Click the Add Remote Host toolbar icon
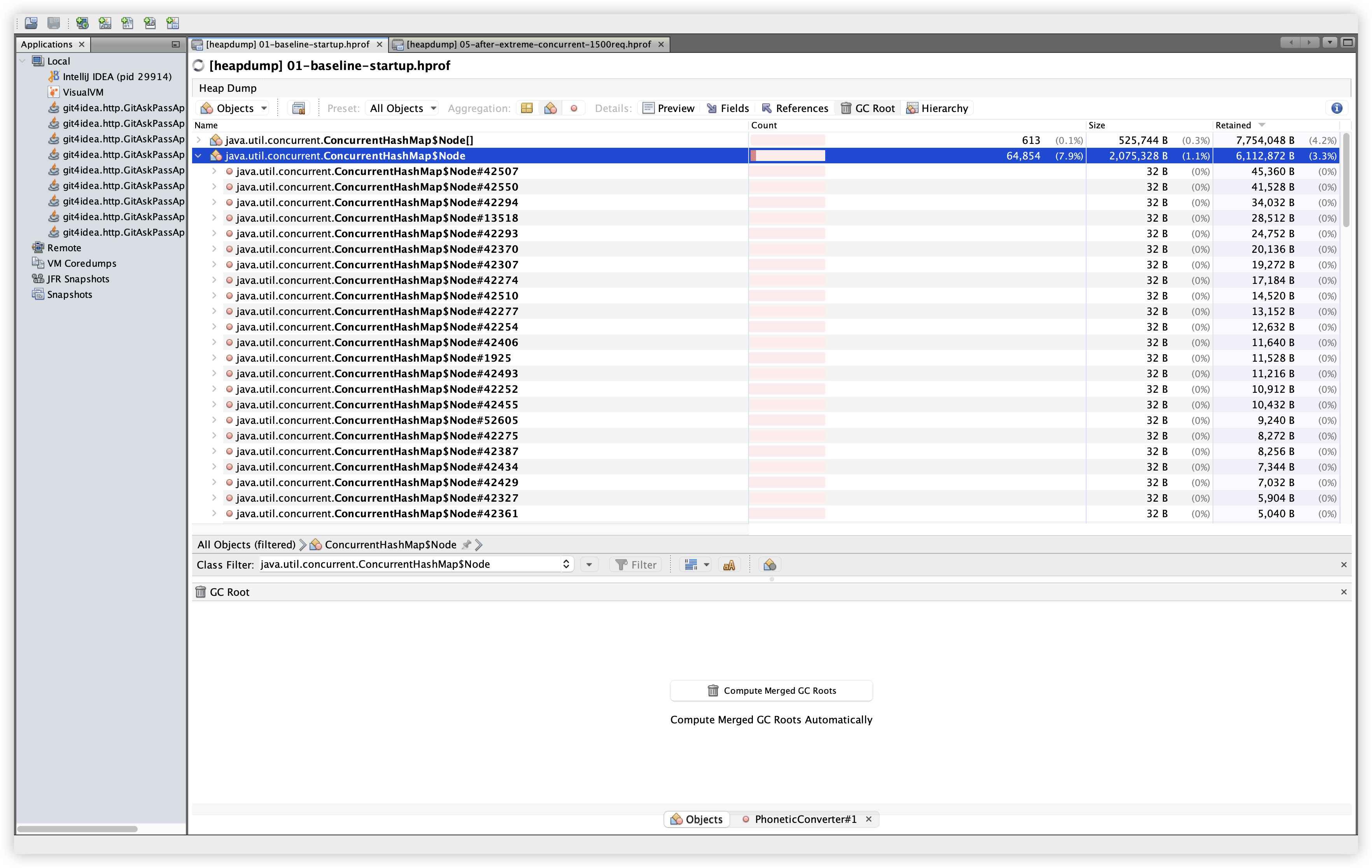This screenshot has width=1372, height=868. click(82, 23)
